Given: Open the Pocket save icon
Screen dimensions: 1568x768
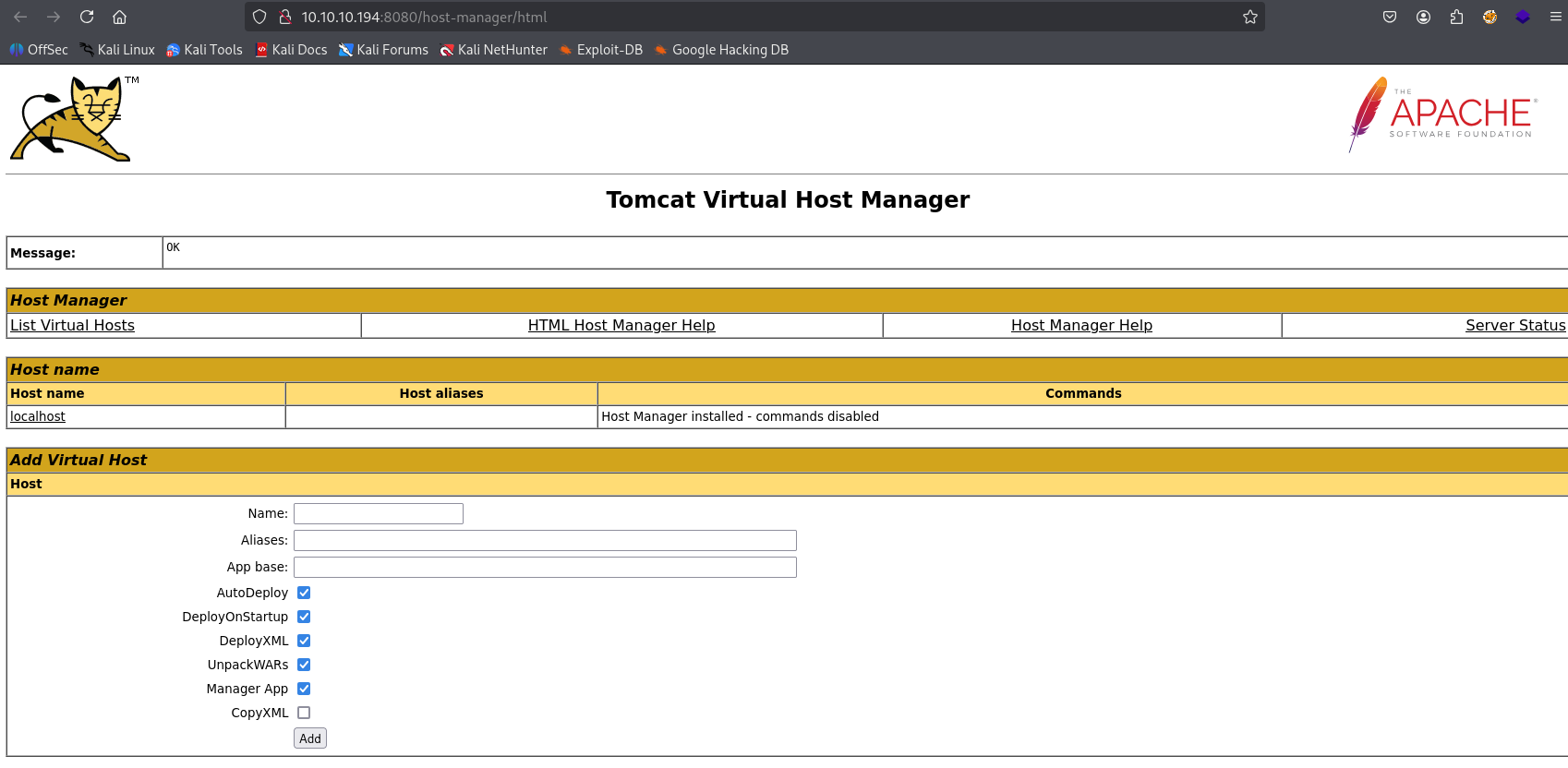Looking at the screenshot, I should [x=1390, y=17].
